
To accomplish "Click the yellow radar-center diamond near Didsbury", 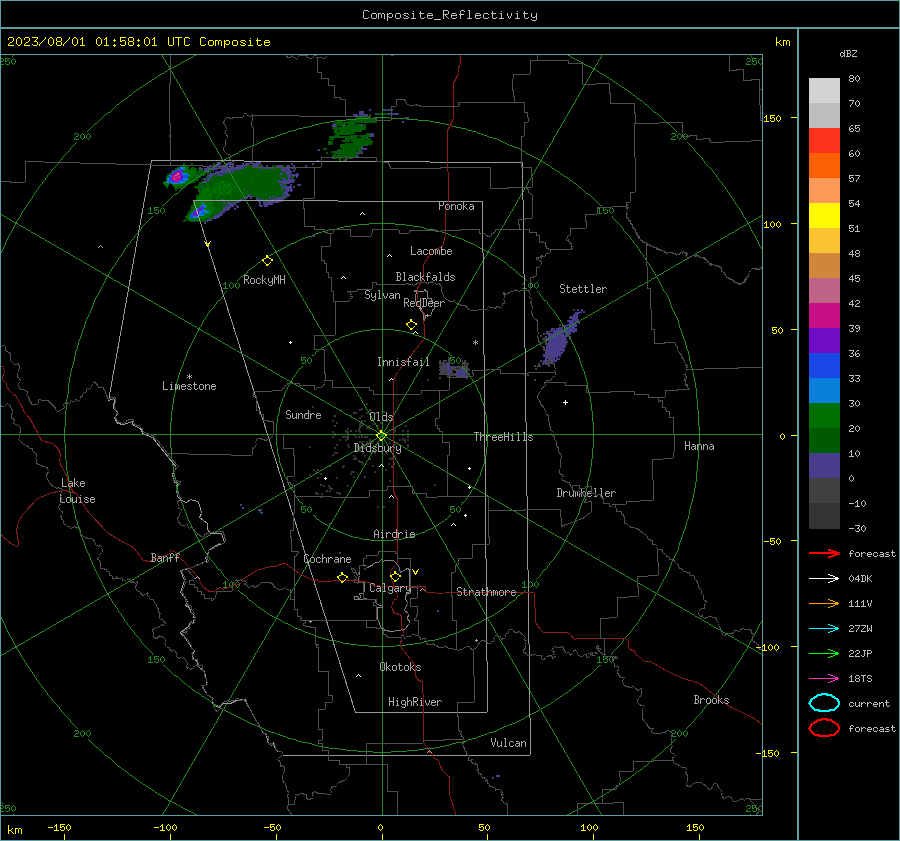I will tap(382, 436).
